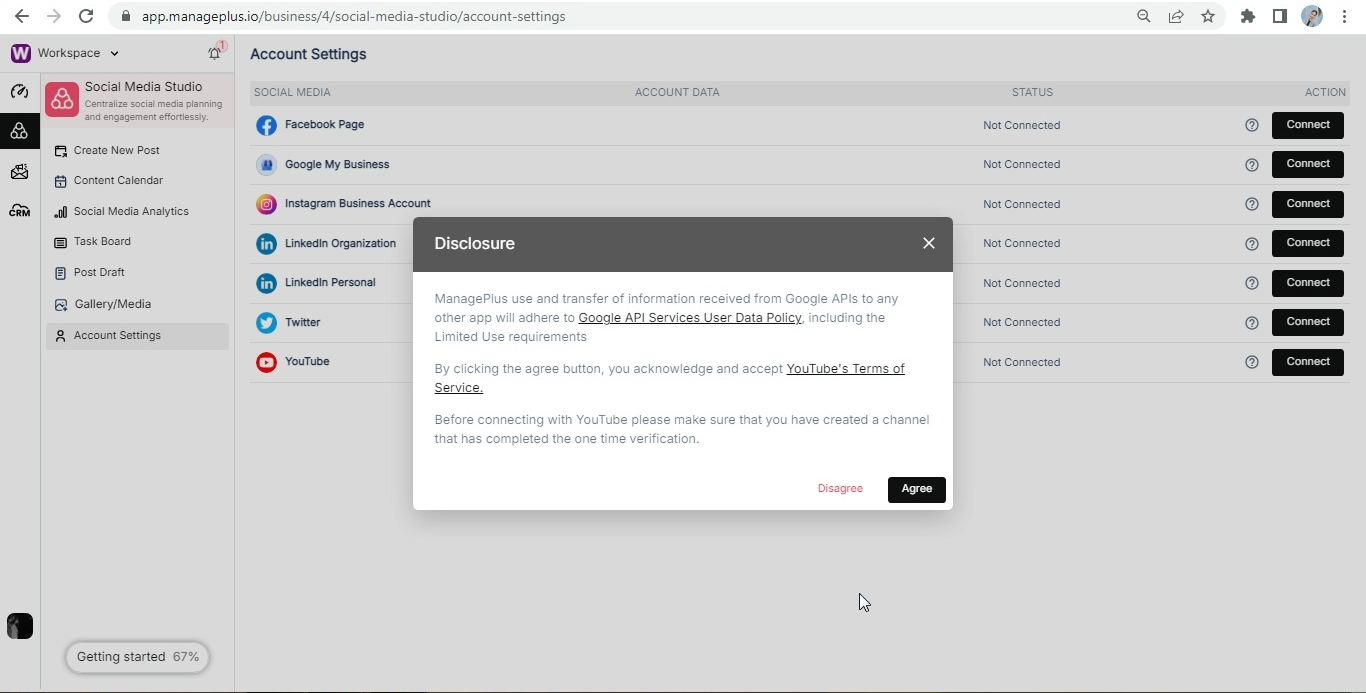Toggle the browser side panel icon
1366x693 pixels.
[x=1280, y=16]
